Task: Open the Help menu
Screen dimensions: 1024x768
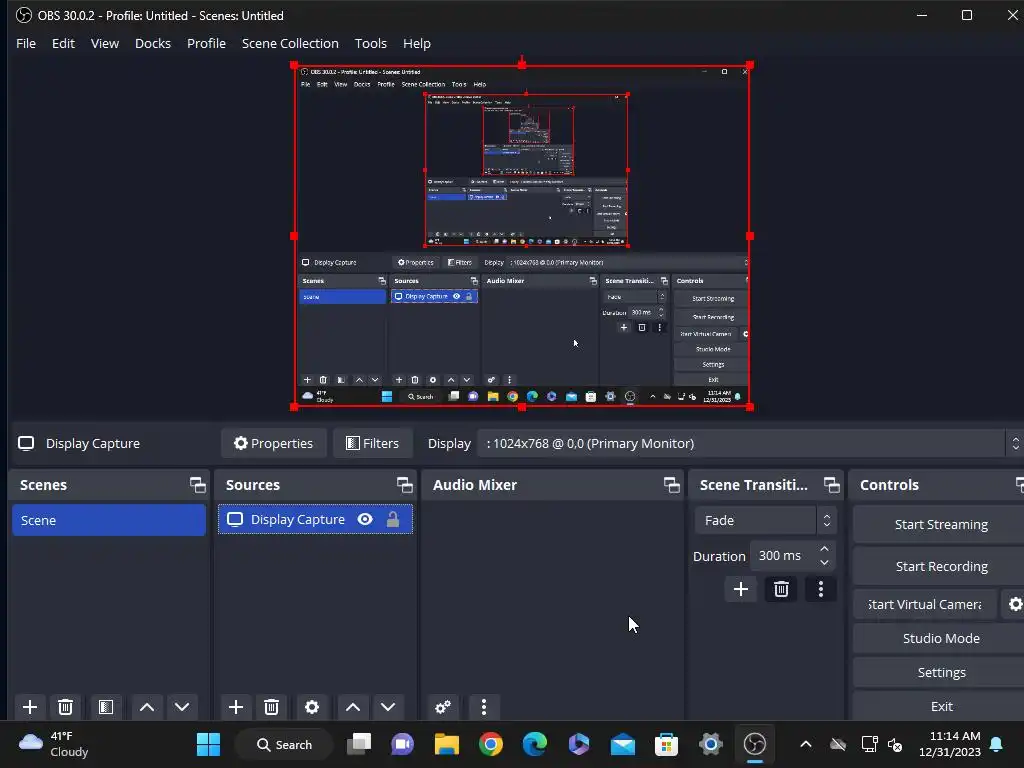Action: point(417,43)
